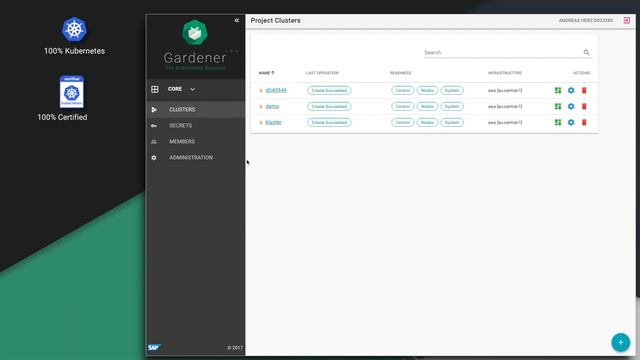Viewport: 640px width, 360px height.
Task: Click Control readiness chip for d040949
Action: (x=402, y=90)
